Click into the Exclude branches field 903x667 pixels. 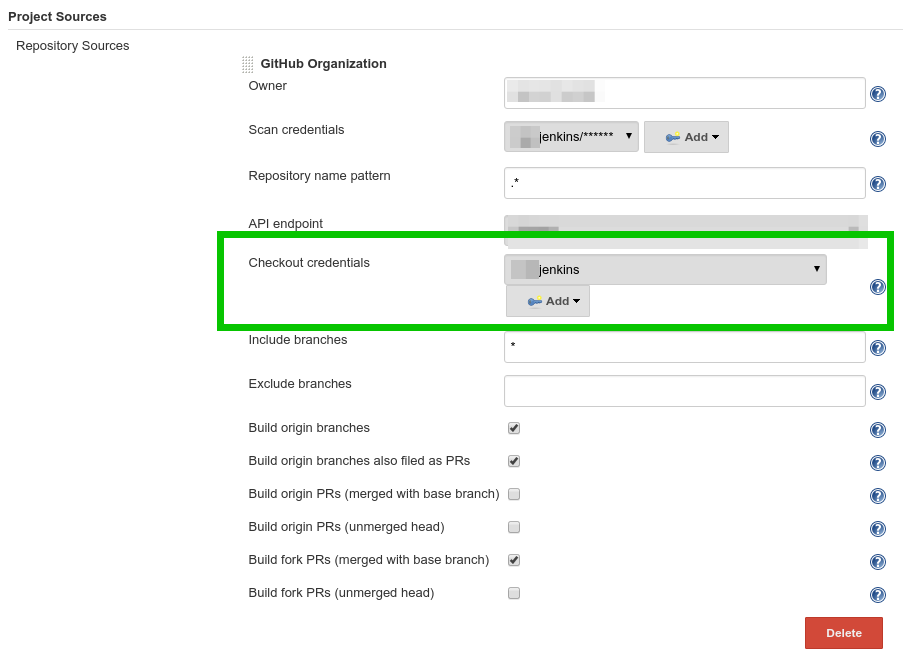[x=684, y=391]
